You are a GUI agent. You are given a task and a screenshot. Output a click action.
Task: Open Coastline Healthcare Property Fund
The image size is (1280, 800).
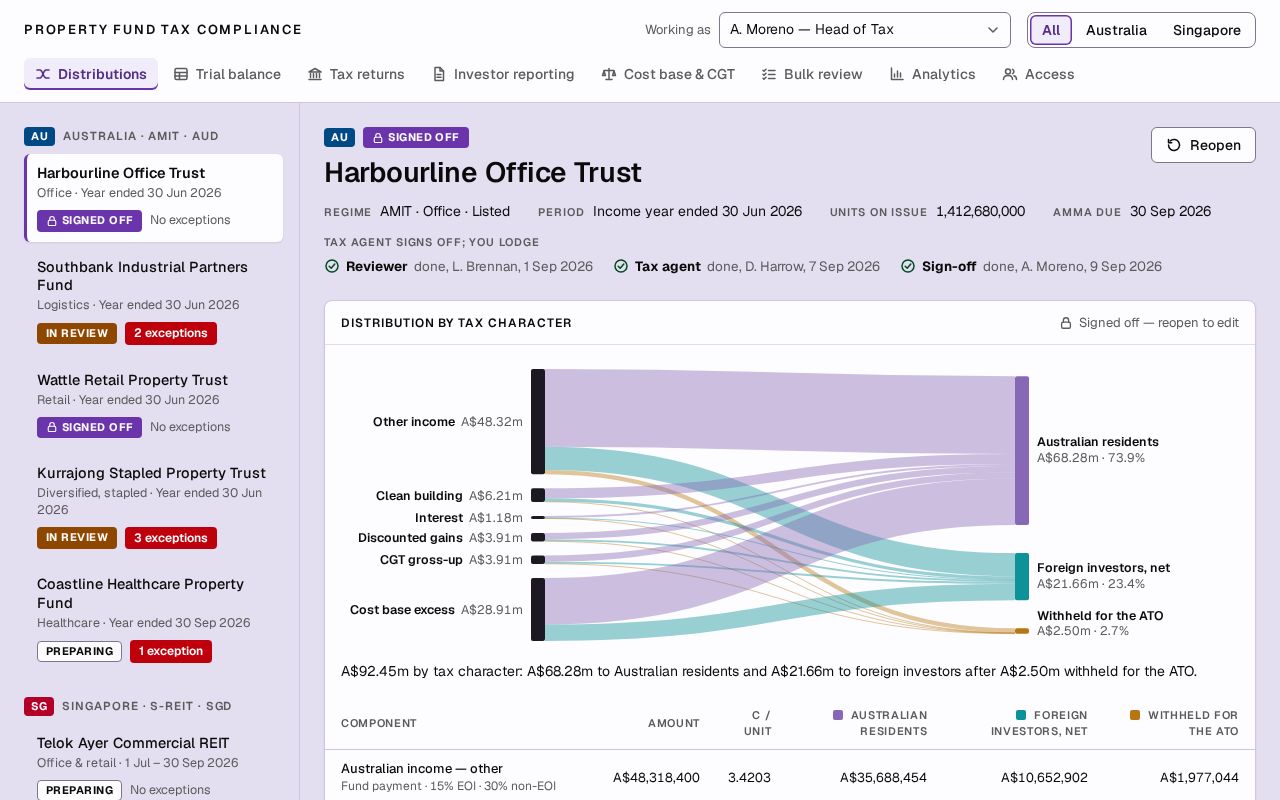[154, 618]
